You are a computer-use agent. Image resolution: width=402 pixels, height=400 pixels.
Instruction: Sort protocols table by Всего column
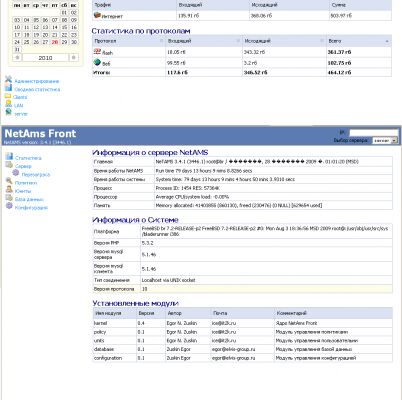click(x=359, y=41)
